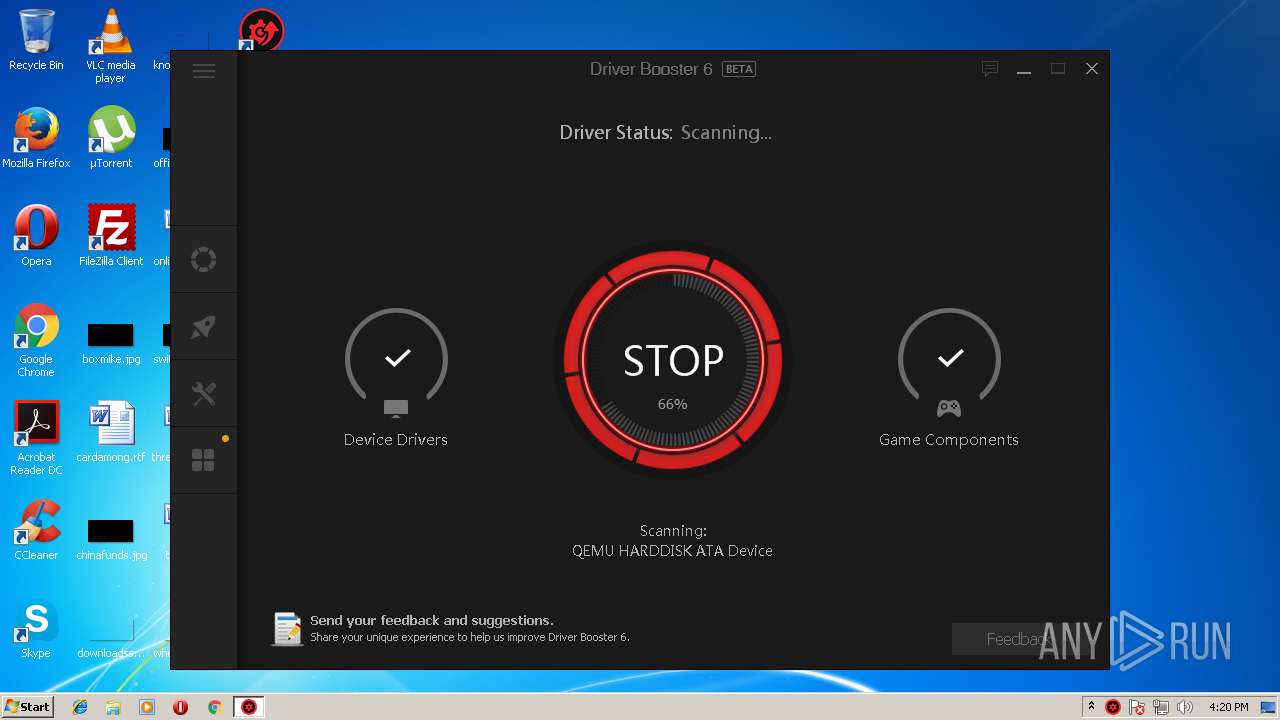Click Send your feedback and suggestions link
Viewport: 1280px width, 720px height.
[432, 620]
